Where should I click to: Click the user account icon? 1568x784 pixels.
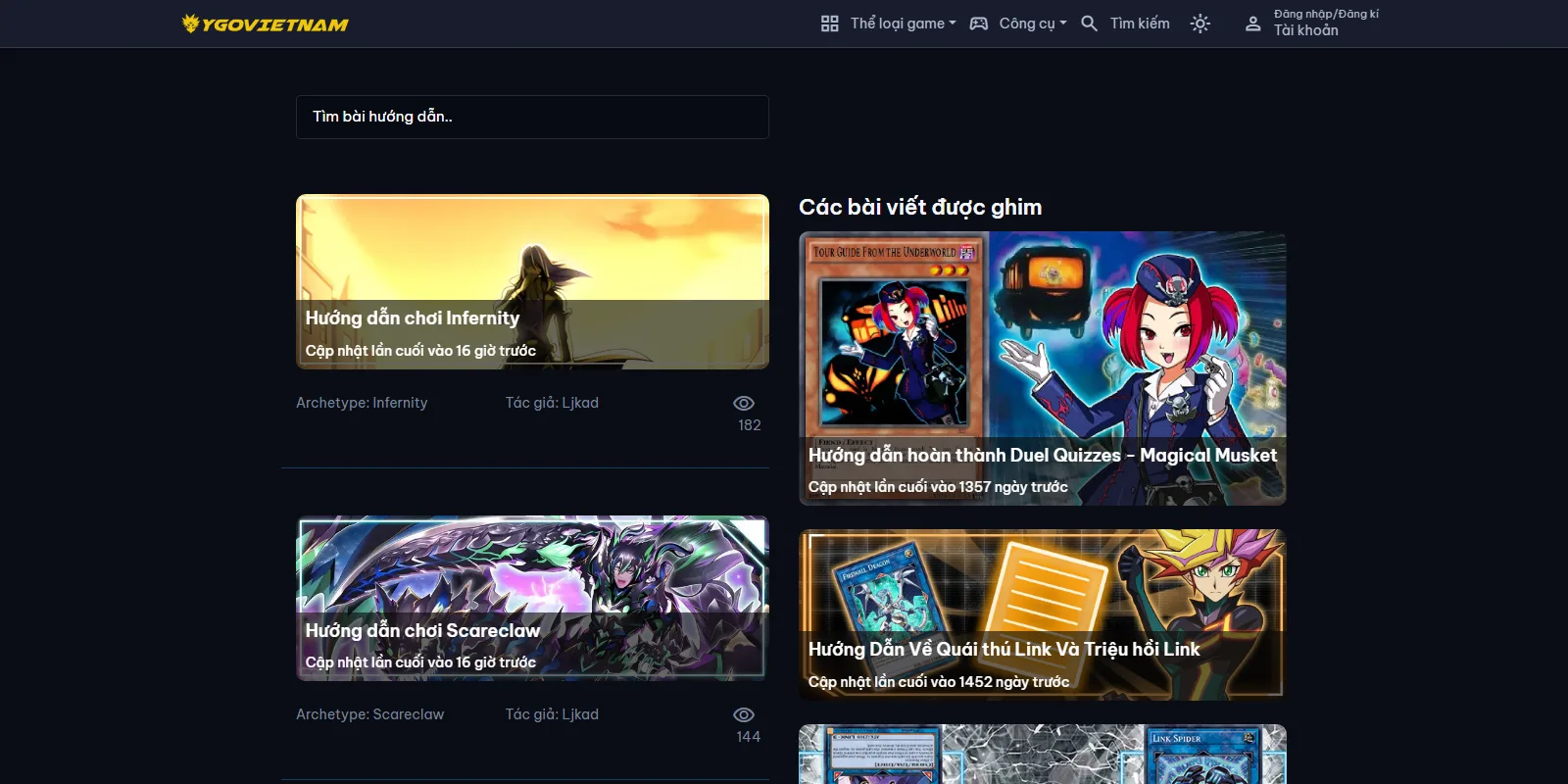click(x=1252, y=24)
